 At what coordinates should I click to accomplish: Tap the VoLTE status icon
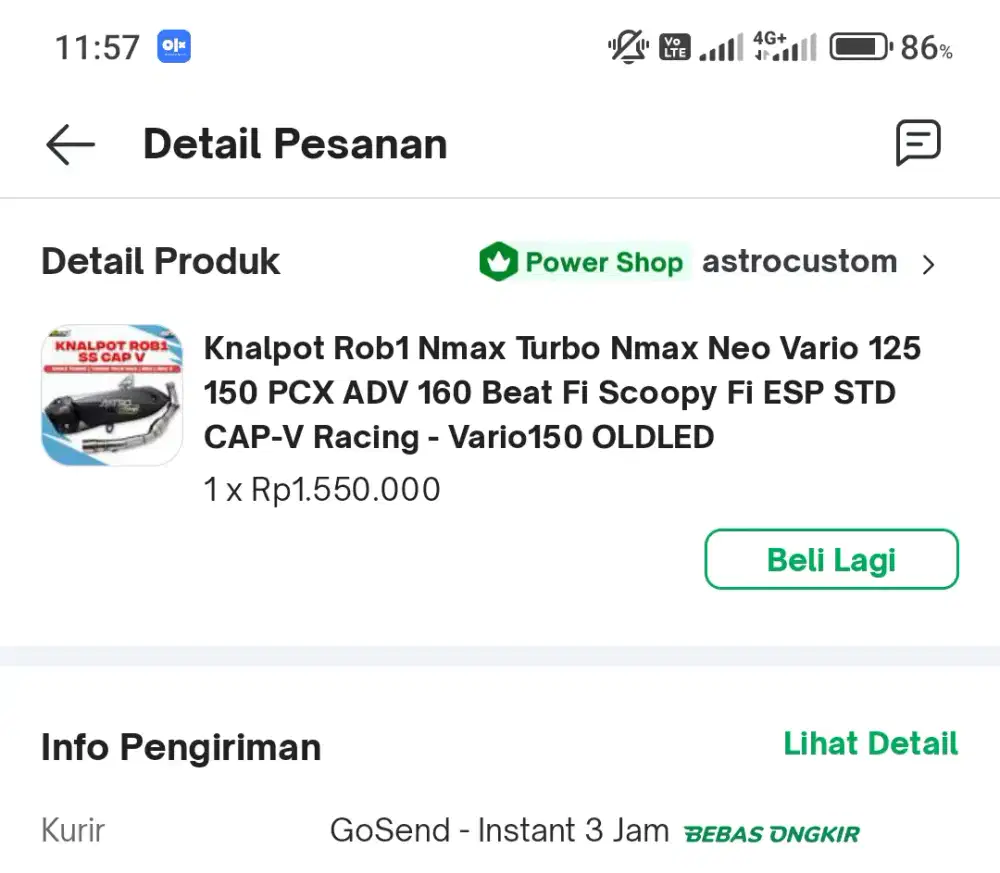point(675,47)
